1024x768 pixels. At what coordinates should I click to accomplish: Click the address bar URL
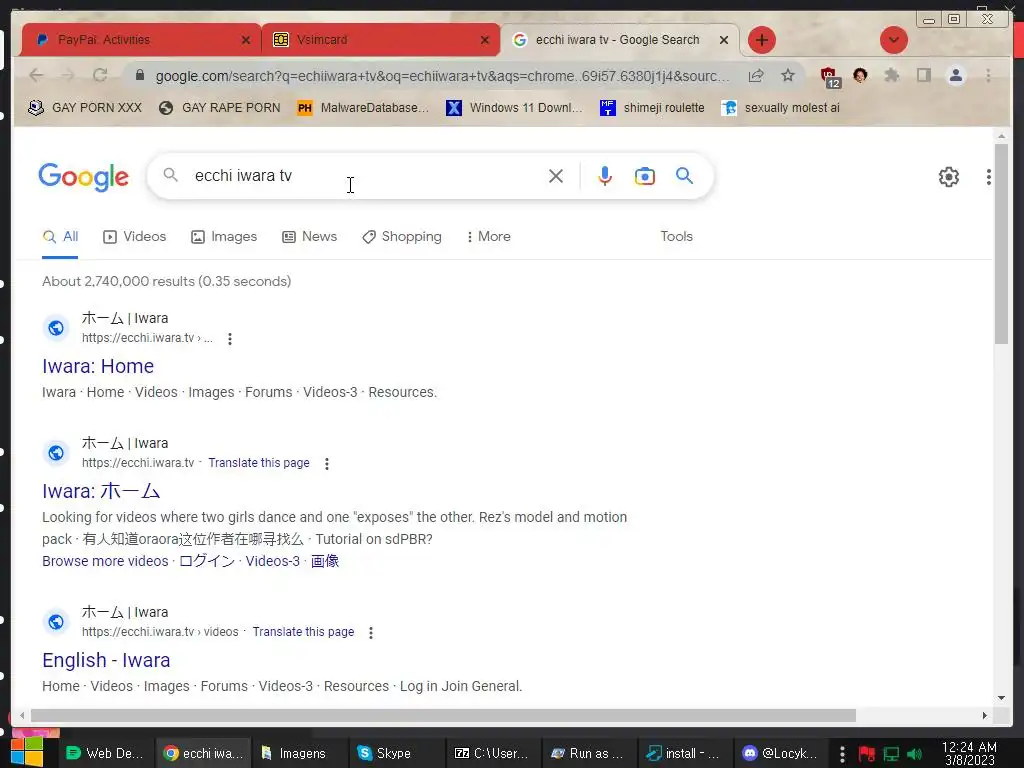tap(442, 76)
